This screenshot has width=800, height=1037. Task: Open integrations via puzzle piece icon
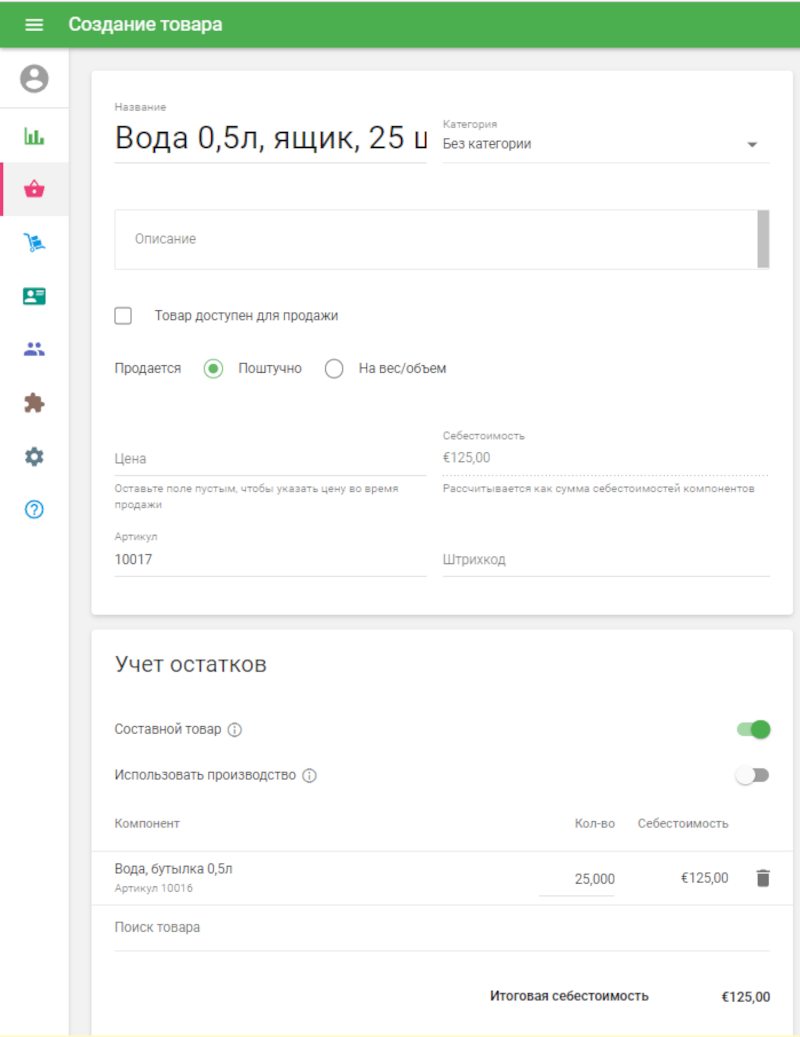point(33,403)
